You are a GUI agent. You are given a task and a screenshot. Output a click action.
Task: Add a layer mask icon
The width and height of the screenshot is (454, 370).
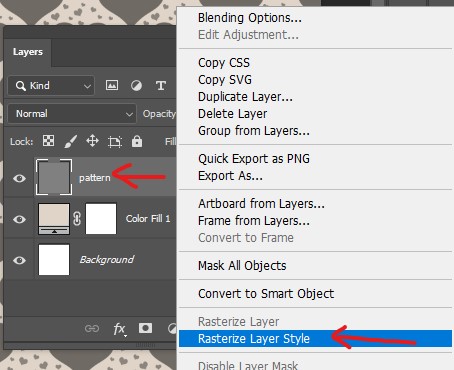tap(145, 328)
